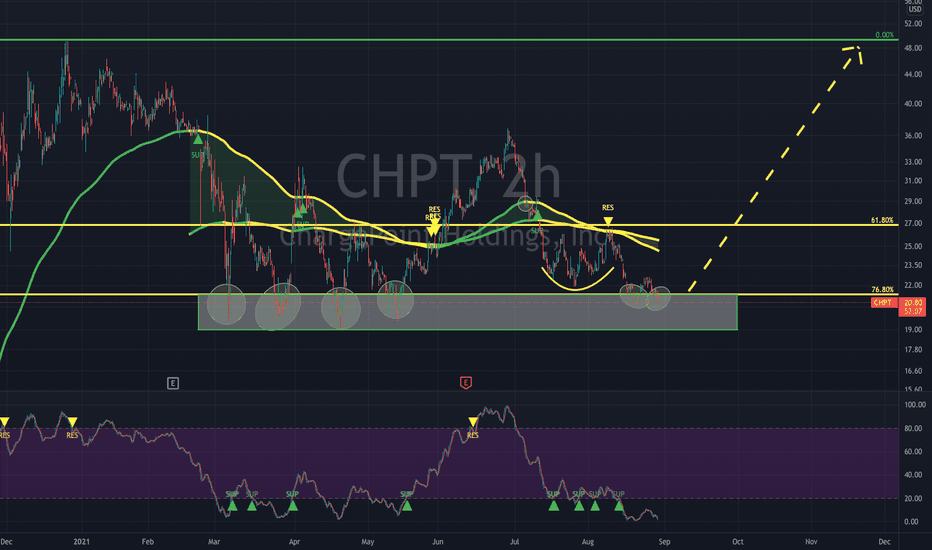The width and height of the screenshot is (932, 550).
Task: Click oscillator RES marker near late December
Action: tap(73, 422)
